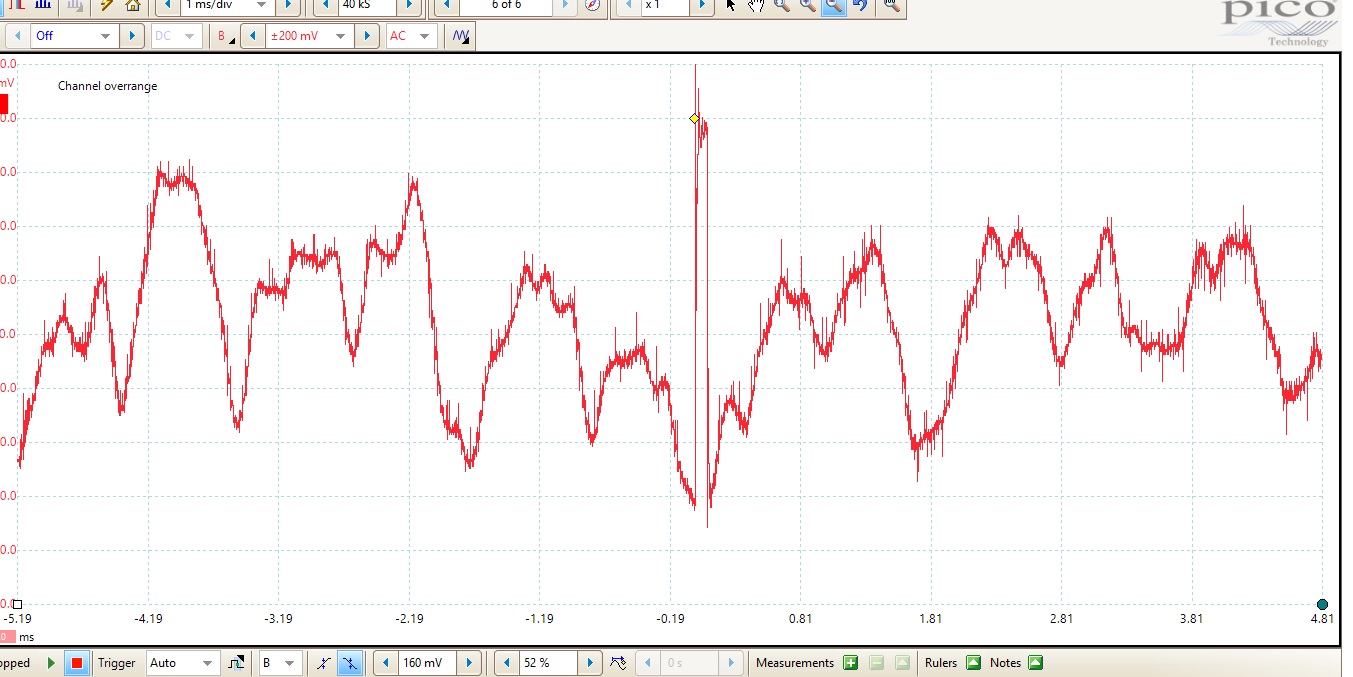Click the Rulers label
1353x677 pixels.
click(x=941, y=663)
